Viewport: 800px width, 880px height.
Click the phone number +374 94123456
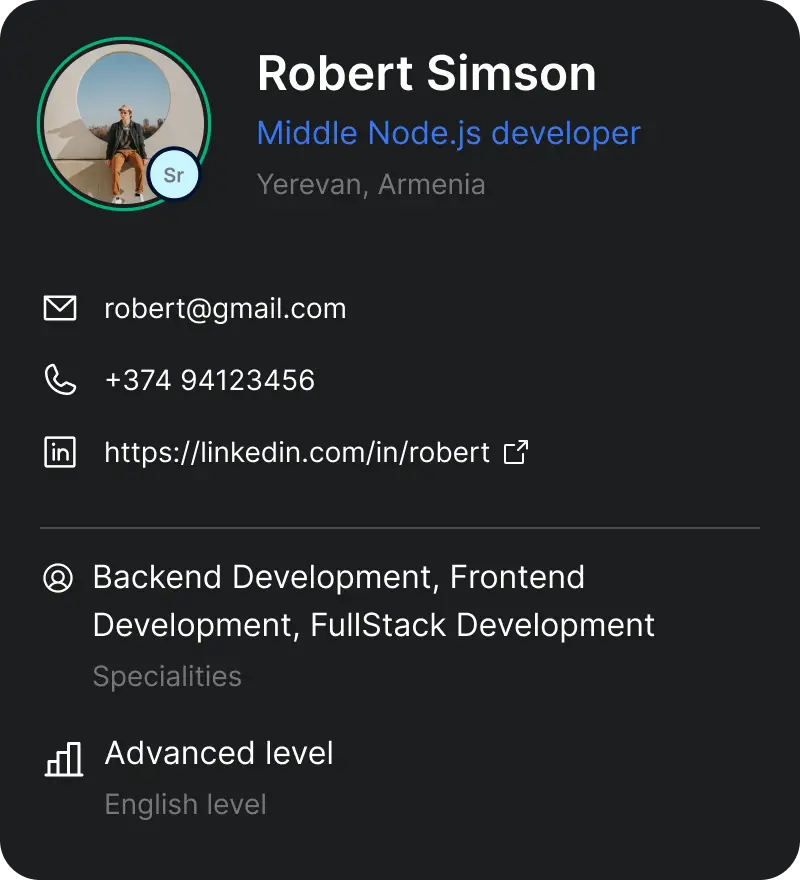pos(210,380)
